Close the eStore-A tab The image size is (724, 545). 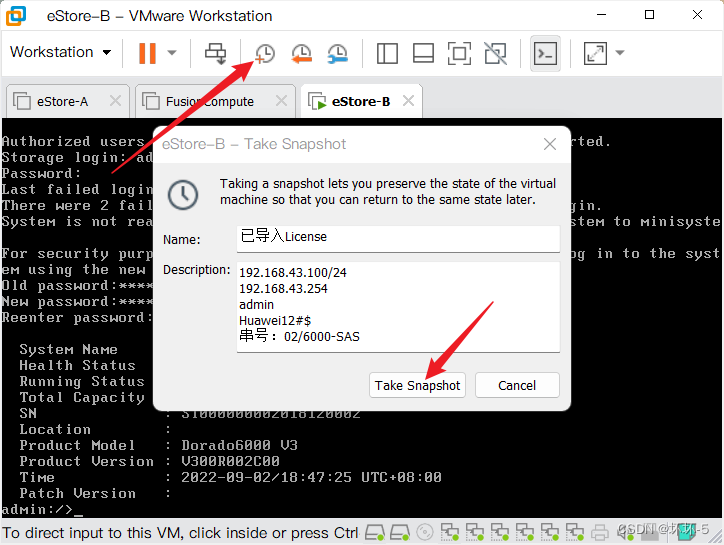click(115, 101)
